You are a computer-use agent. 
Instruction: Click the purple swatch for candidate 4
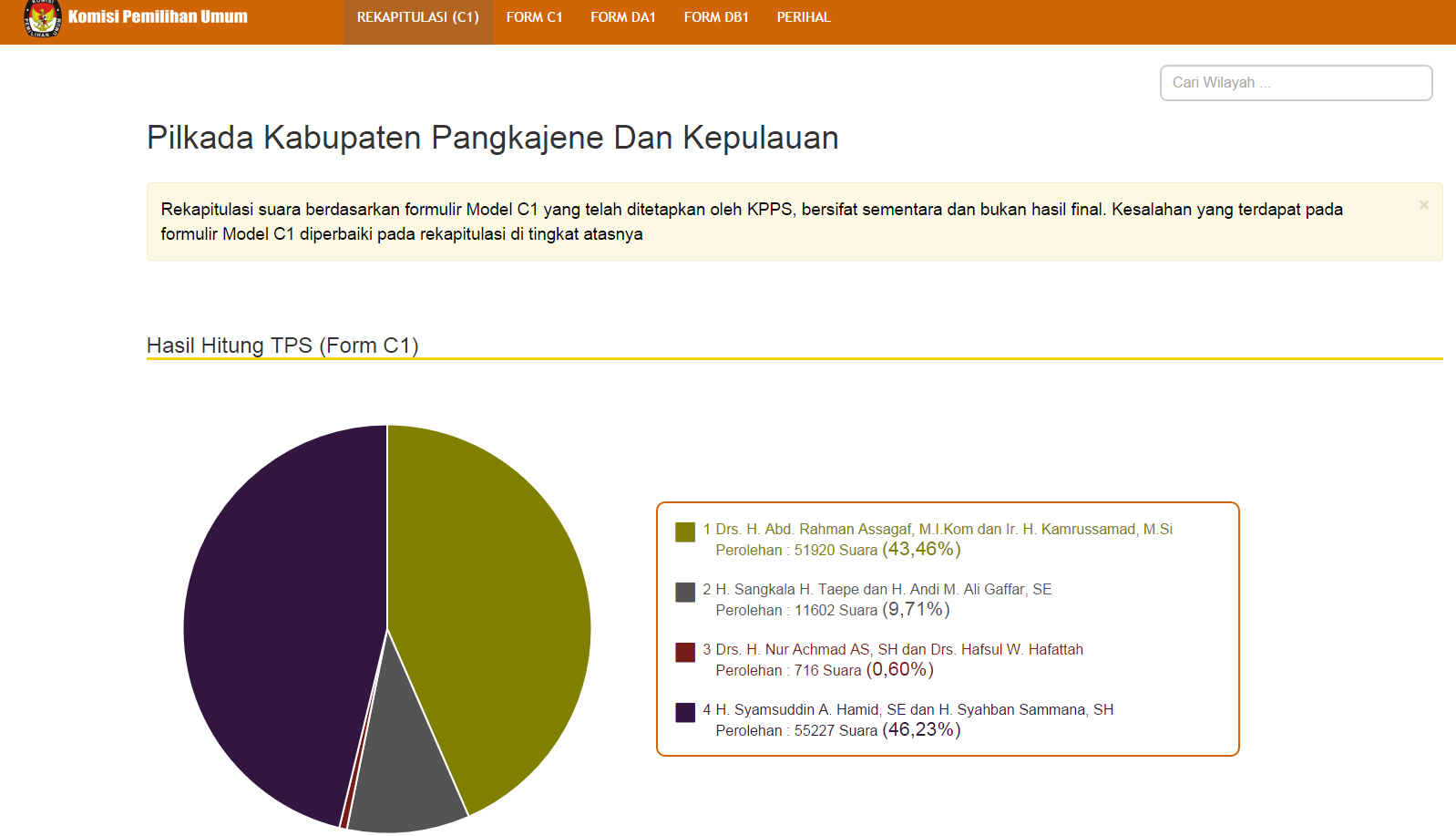[685, 713]
